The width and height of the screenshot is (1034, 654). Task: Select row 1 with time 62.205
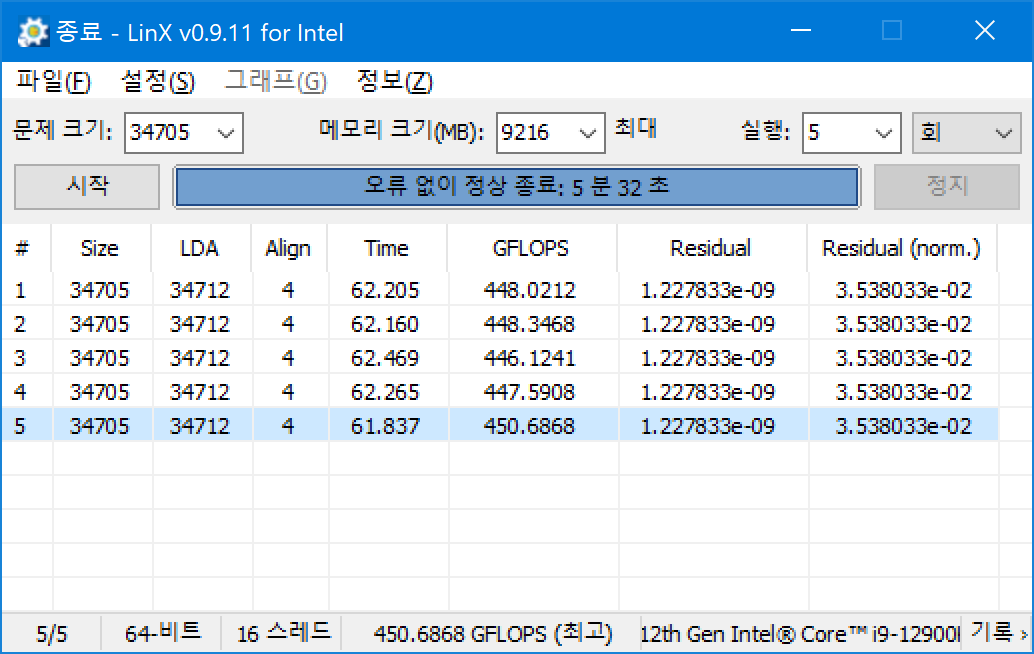(500, 290)
